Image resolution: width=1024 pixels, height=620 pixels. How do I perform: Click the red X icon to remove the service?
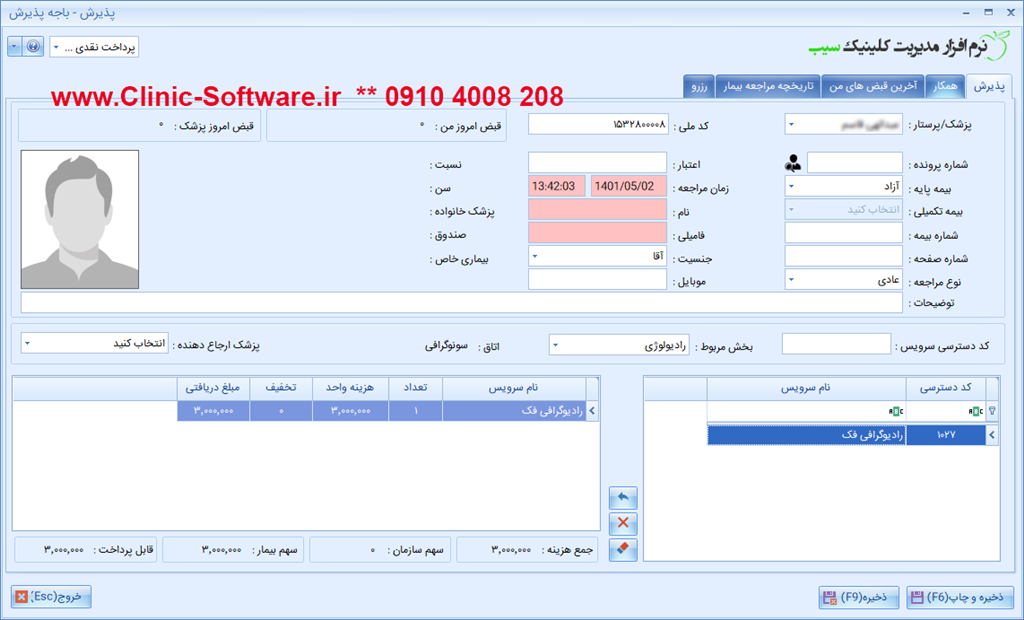622,523
